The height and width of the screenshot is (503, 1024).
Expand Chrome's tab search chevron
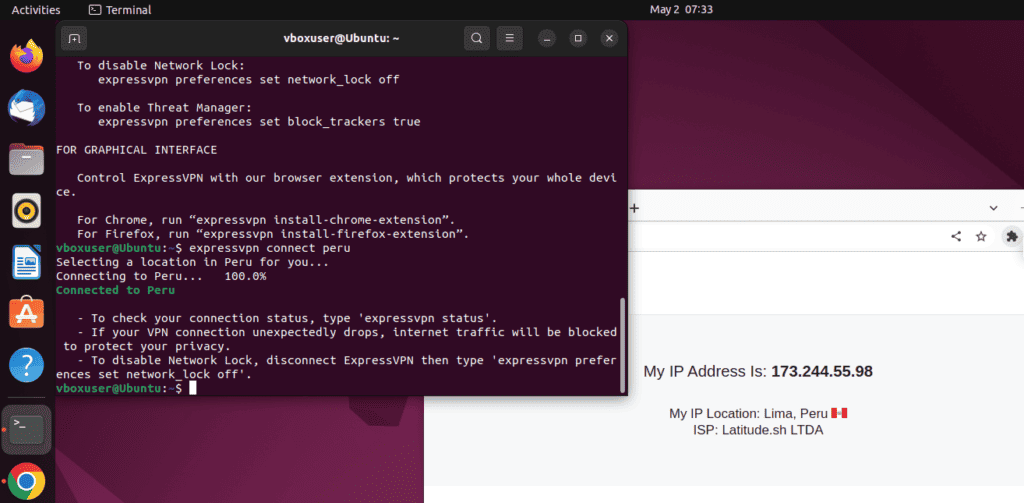993,208
